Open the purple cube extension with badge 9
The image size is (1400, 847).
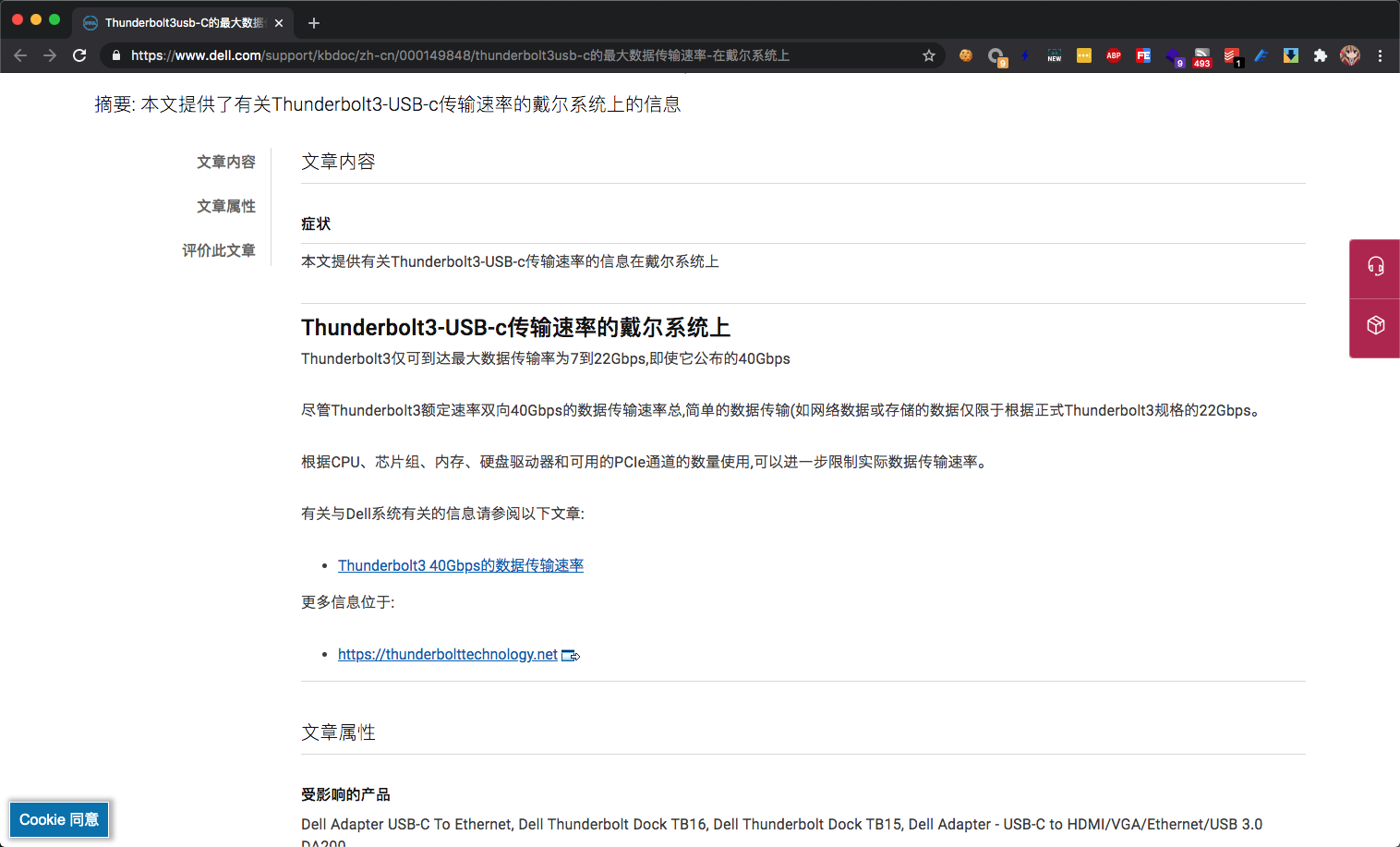click(1174, 56)
